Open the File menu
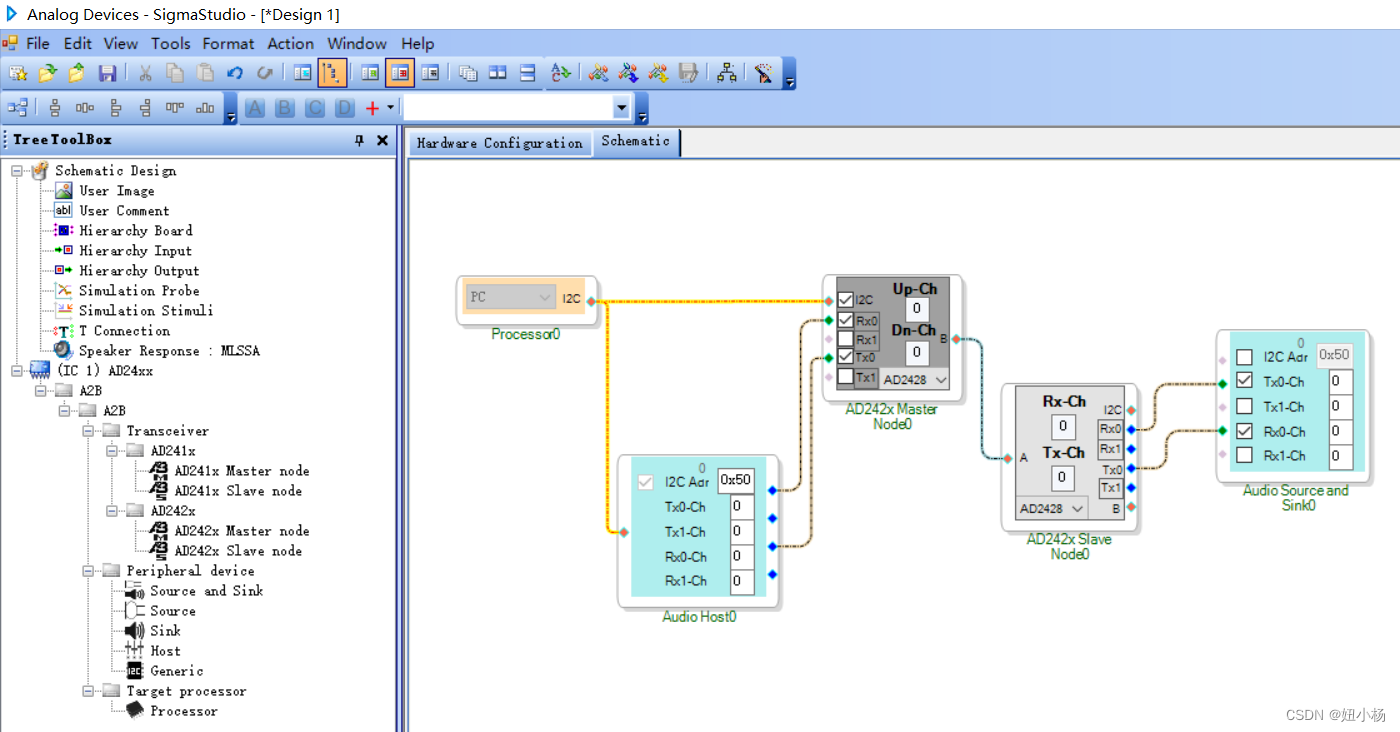This screenshot has width=1400, height=732. [x=38, y=44]
